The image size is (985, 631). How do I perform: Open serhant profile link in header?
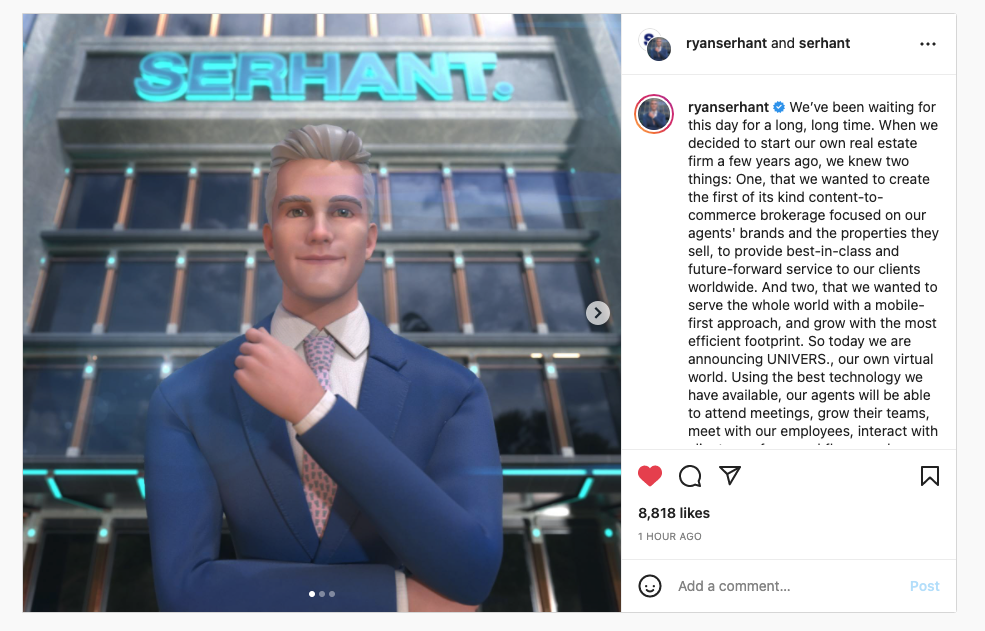click(824, 43)
